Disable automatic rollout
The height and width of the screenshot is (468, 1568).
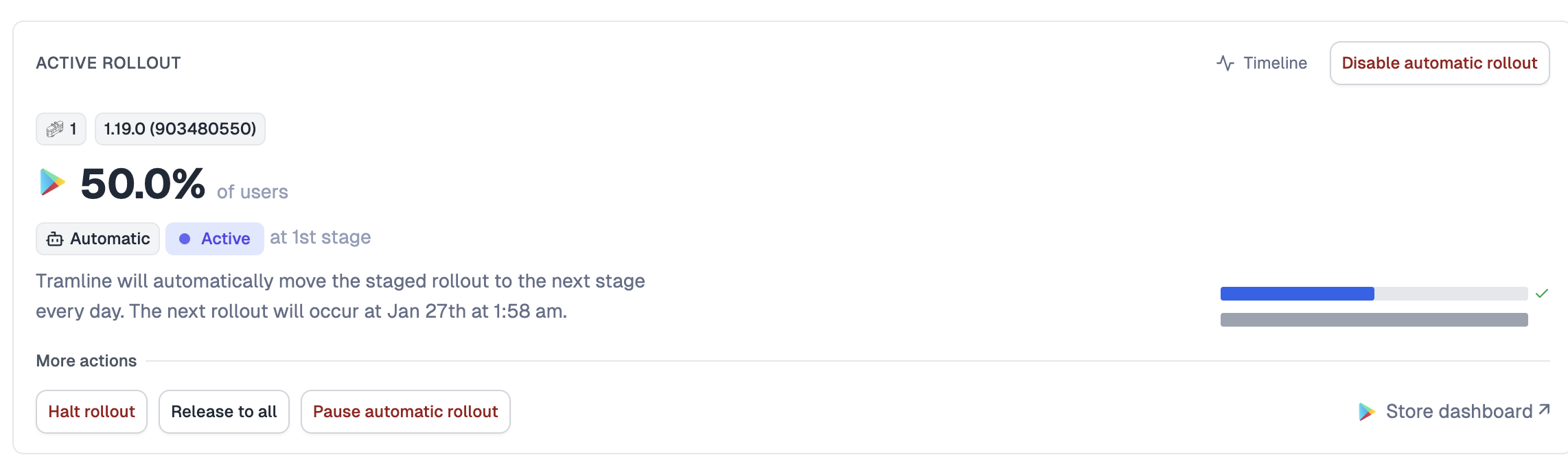click(1439, 63)
